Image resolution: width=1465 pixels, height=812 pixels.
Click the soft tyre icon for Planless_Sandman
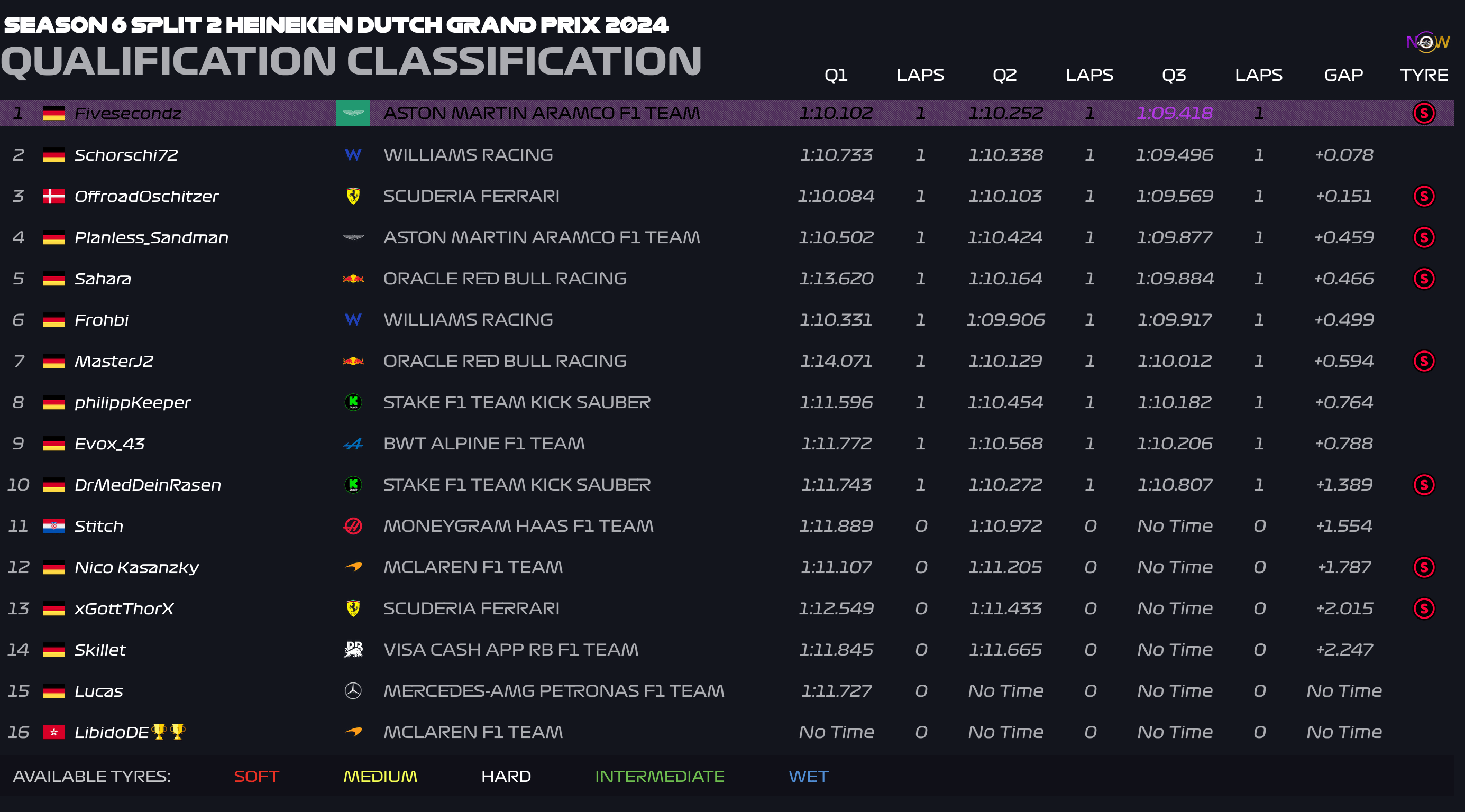(1424, 237)
